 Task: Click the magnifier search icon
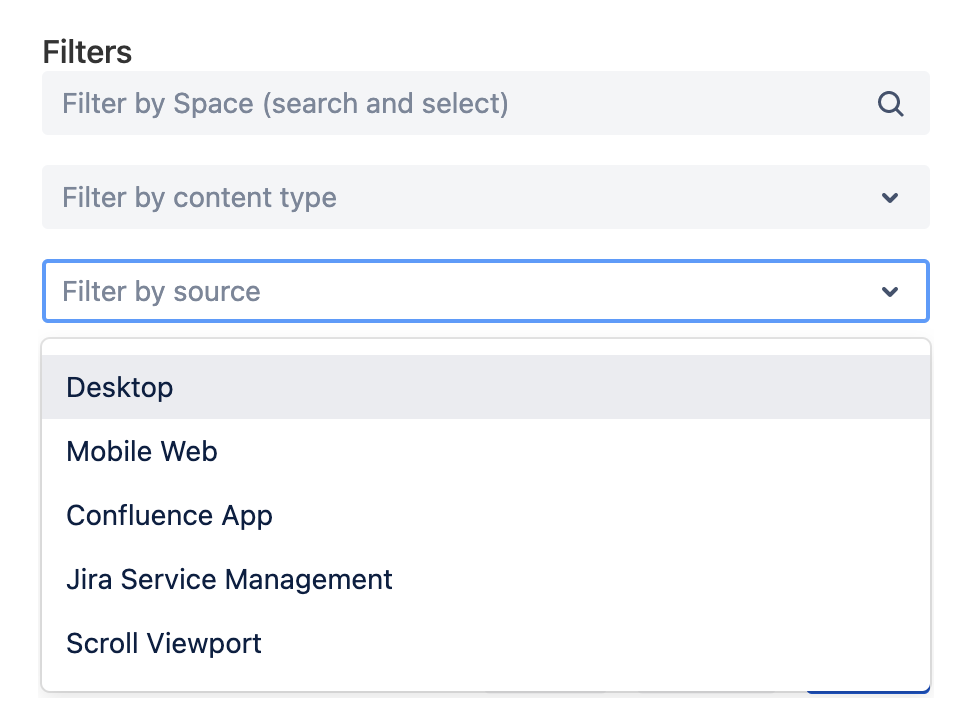coord(890,104)
